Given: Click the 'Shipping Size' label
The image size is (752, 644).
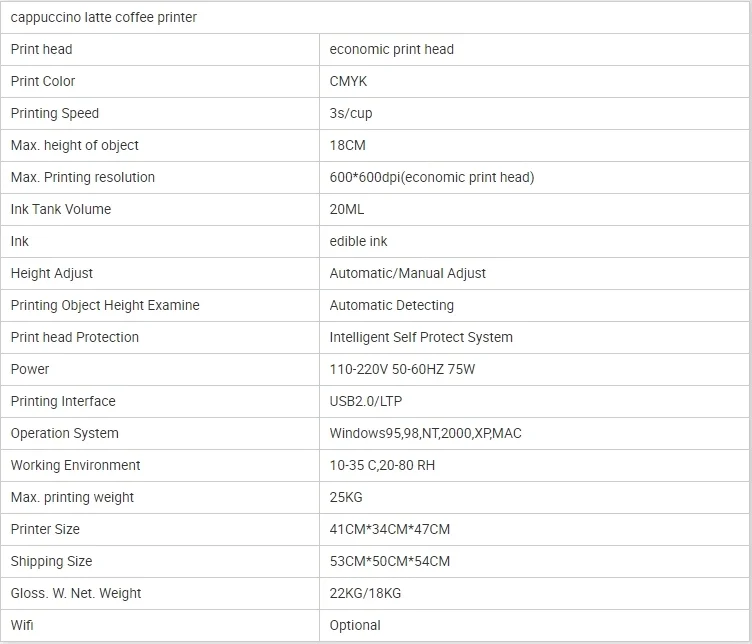Looking at the screenshot, I should 51,561.
